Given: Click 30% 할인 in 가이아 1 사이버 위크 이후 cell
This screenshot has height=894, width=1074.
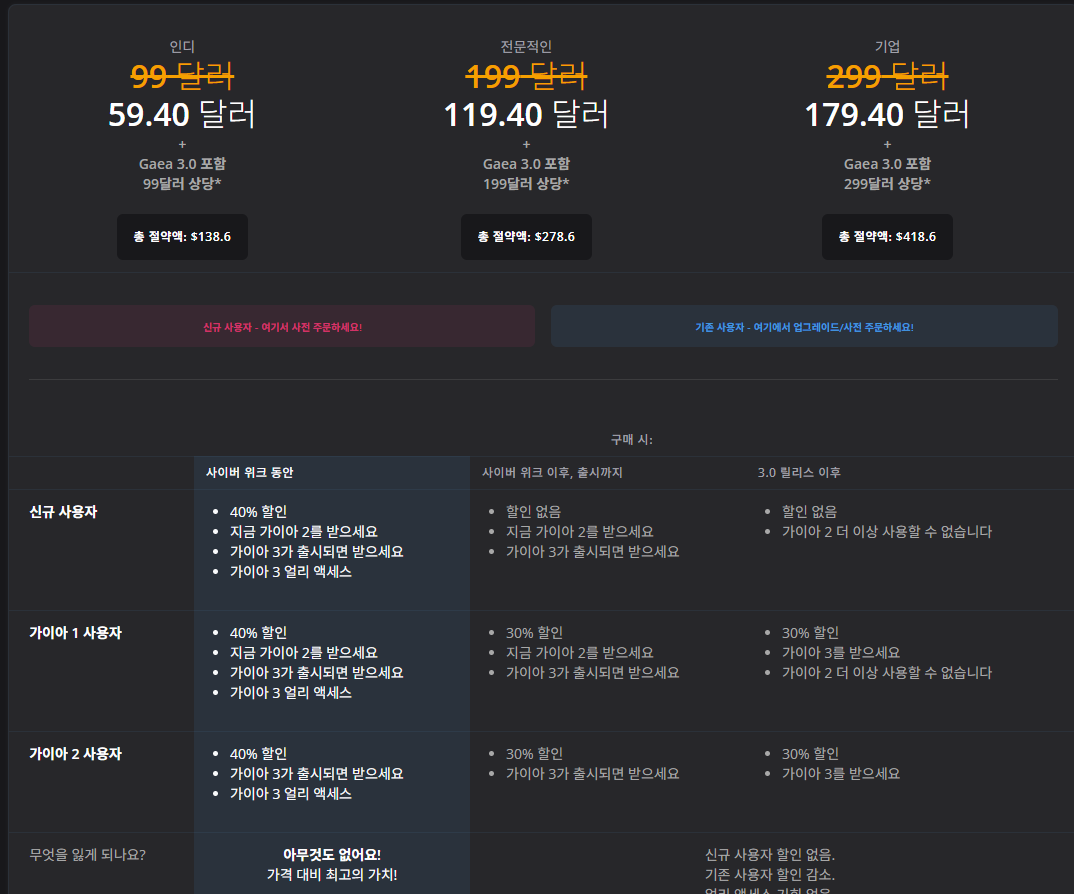Looking at the screenshot, I should pos(534,632).
